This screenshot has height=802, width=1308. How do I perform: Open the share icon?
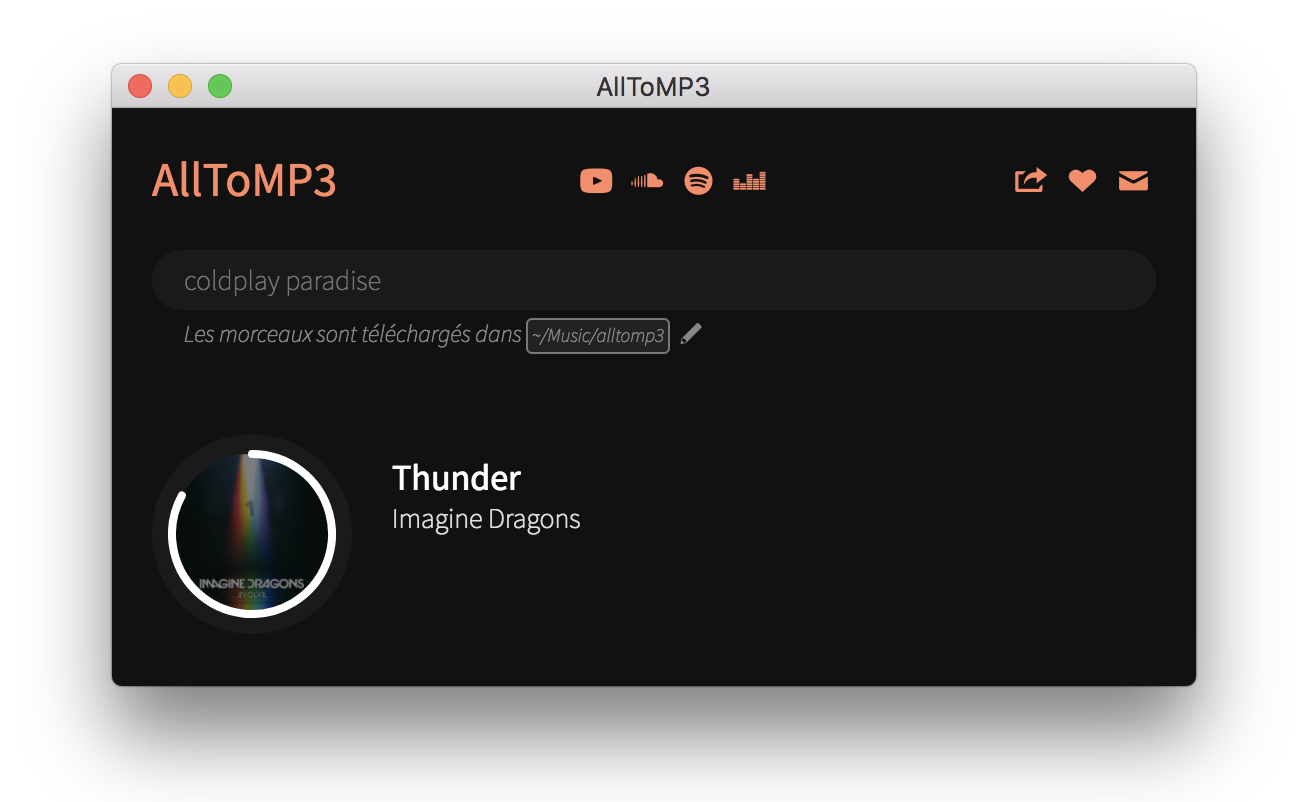[1030, 180]
